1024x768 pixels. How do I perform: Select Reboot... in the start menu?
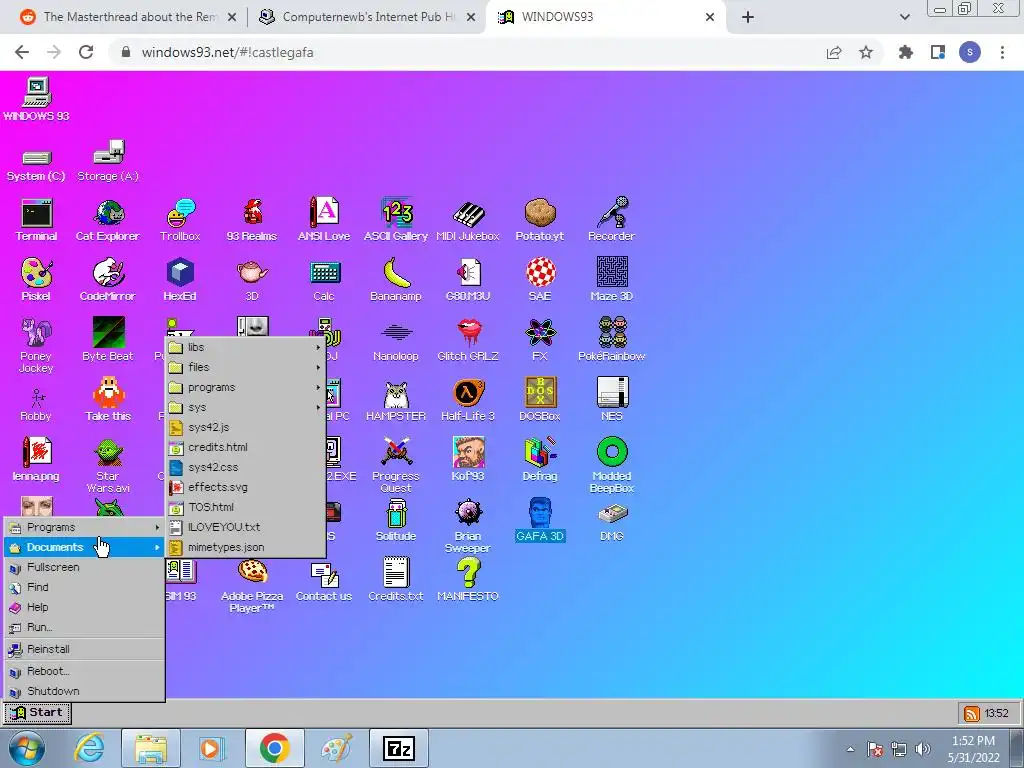click(84, 671)
